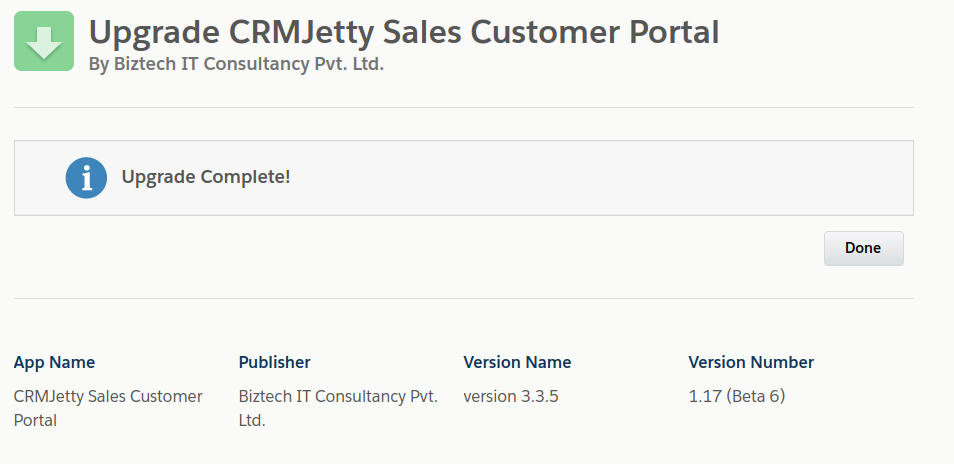Select the Version Name column header
The width and height of the screenshot is (954, 464).
[517, 362]
